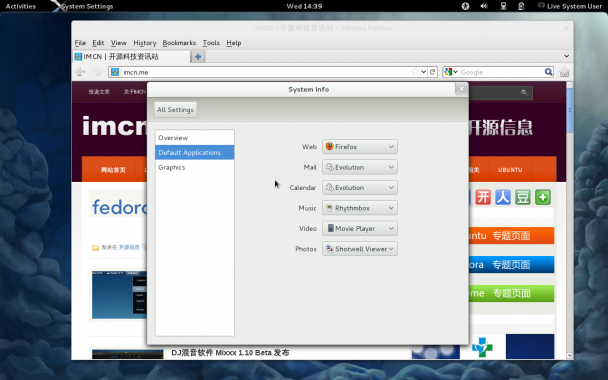Select Default Applications in sidebar
The width and height of the screenshot is (608, 380).
pyautogui.click(x=195, y=152)
